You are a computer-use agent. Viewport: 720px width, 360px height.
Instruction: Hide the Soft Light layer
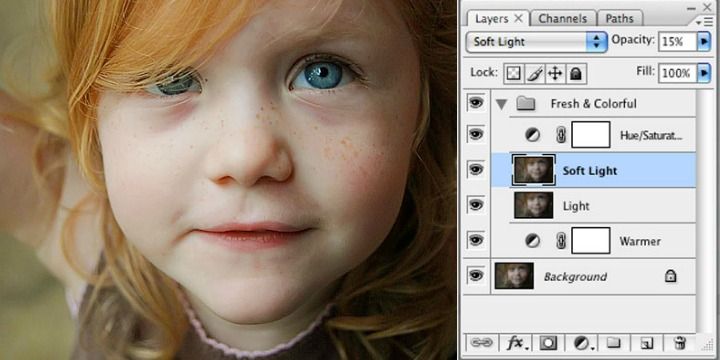tap(476, 170)
